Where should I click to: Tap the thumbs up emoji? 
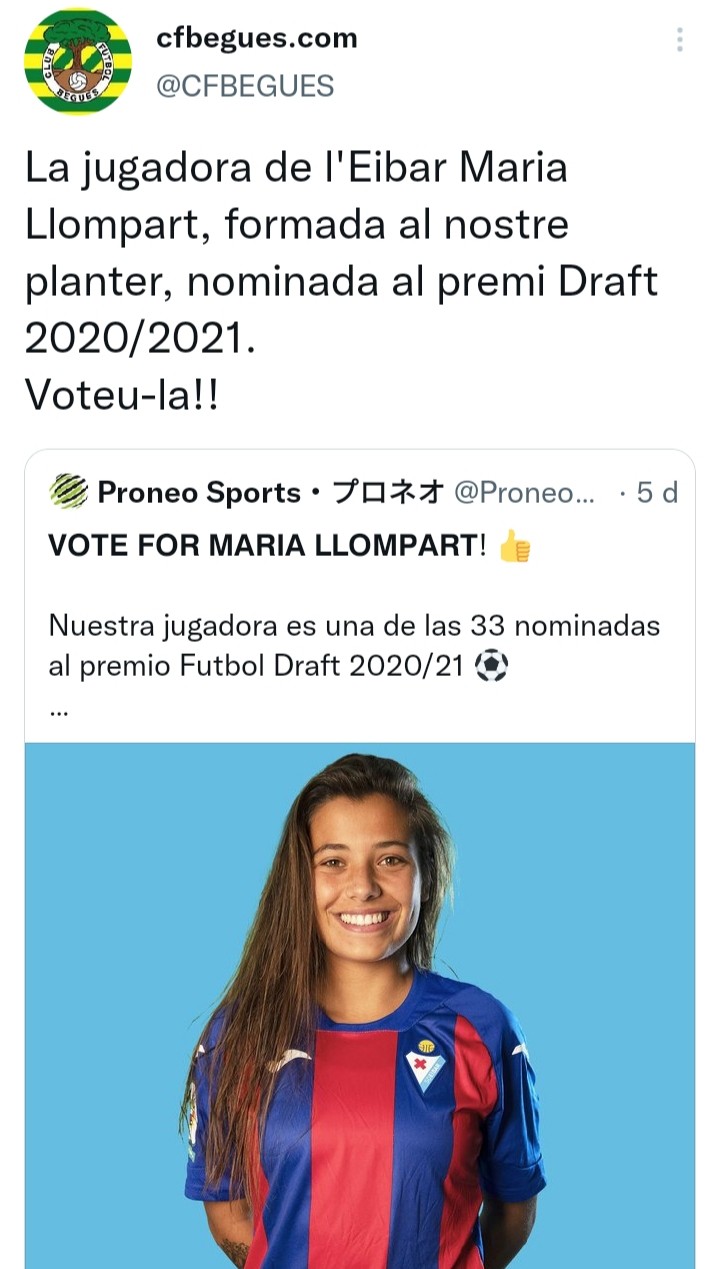515,548
